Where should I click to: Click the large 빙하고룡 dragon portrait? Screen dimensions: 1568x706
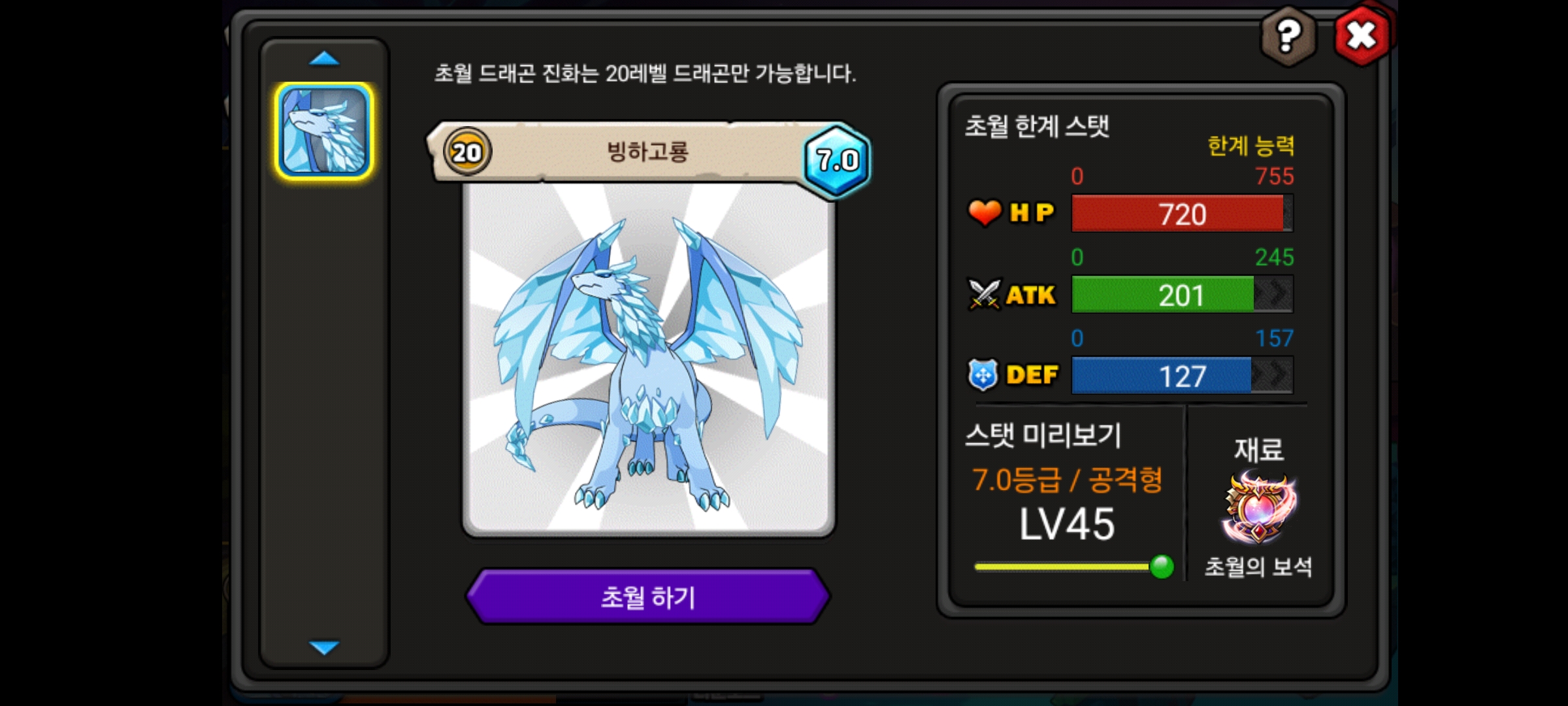click(648, 358)
